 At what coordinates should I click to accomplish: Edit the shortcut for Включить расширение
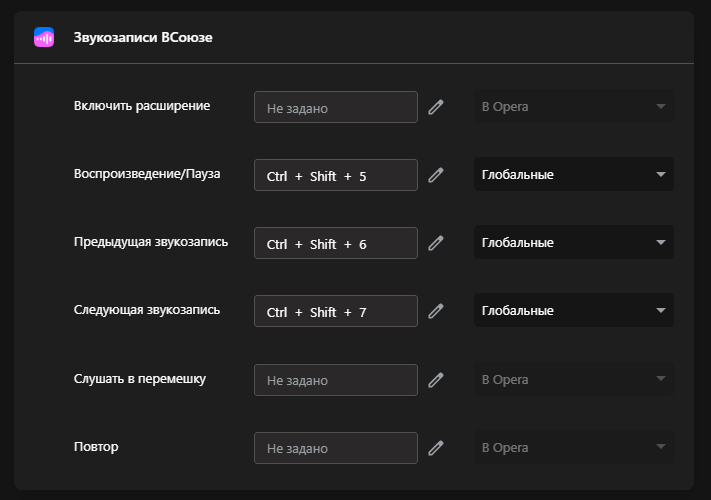click(x=436, y=107)
